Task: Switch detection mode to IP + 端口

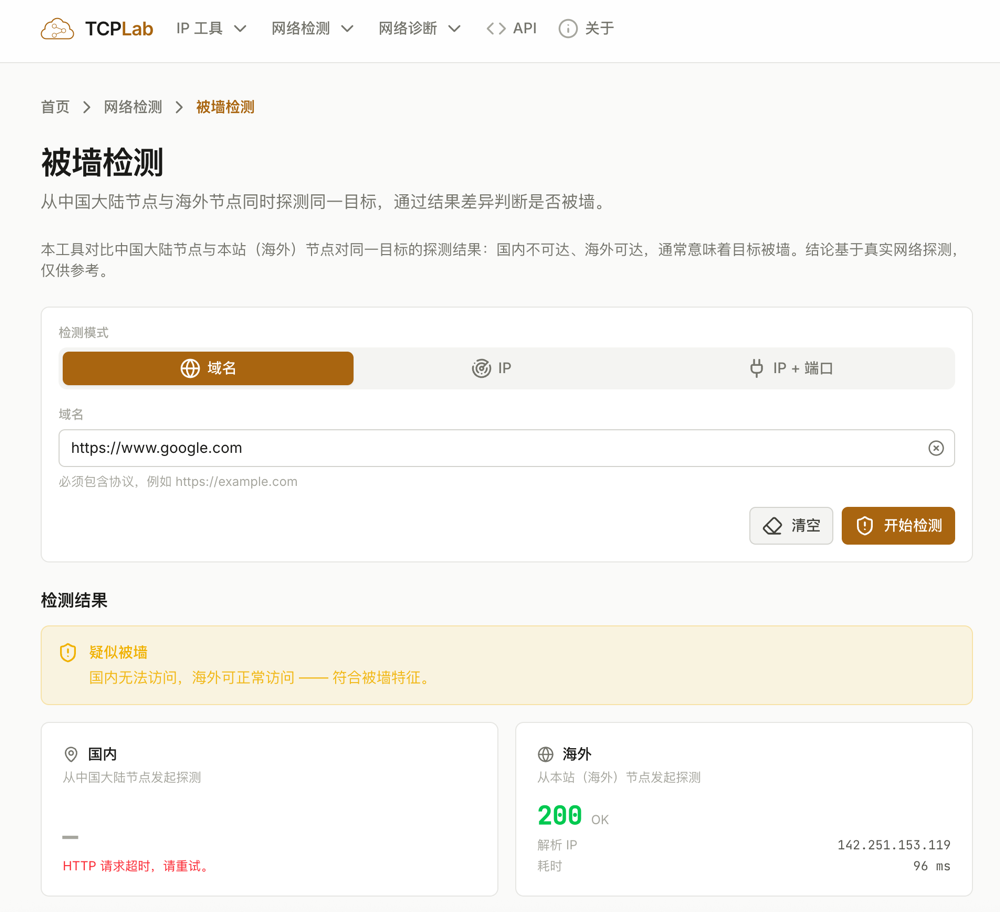Action: coord(791,368)
